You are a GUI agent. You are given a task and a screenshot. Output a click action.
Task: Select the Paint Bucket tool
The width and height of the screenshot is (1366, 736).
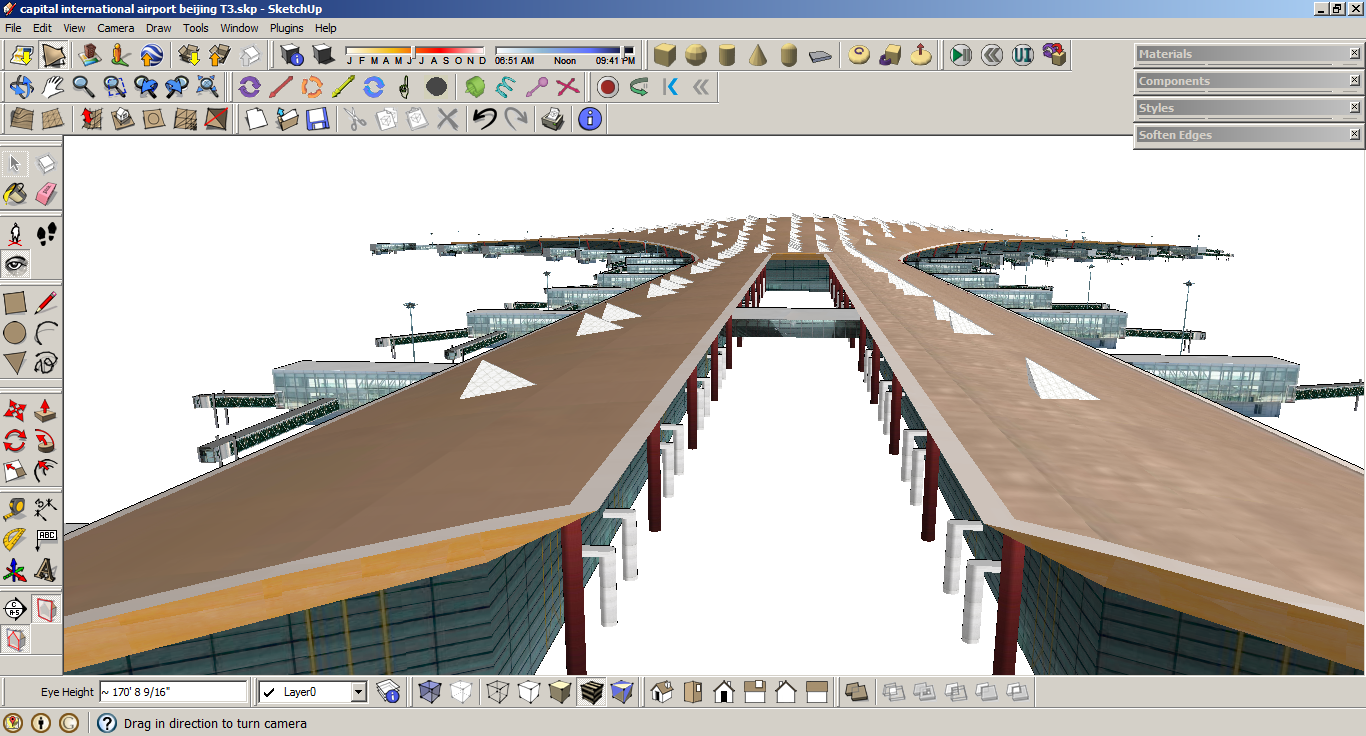(x=15, y=193)
